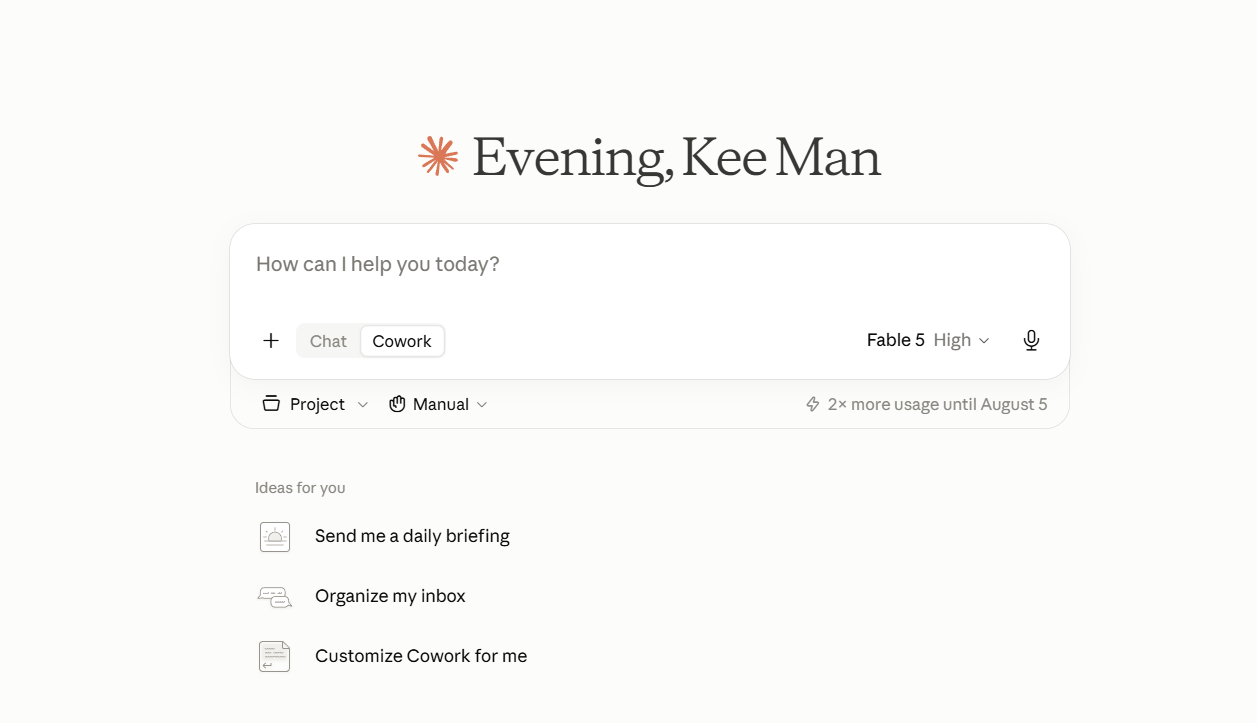The width and height of the screenshot is (1257, 723).
Task: Expand the High effort chevron
Action: [984, 341]
